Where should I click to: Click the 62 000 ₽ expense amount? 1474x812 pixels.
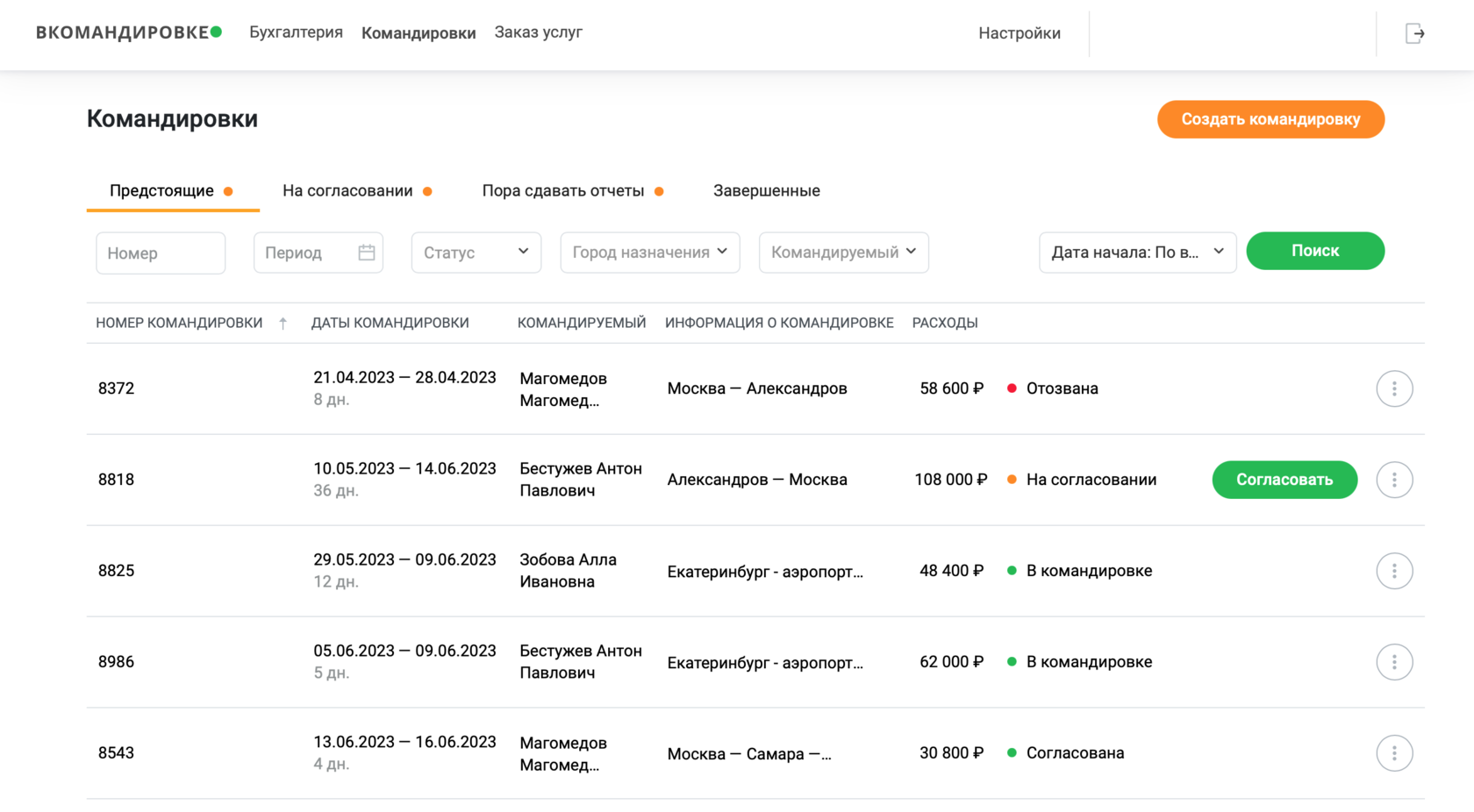pos(952,662)
